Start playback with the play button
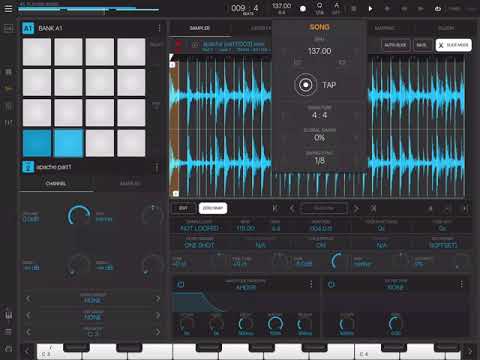This screenshot has width=480, height=360. pos(370,9)
